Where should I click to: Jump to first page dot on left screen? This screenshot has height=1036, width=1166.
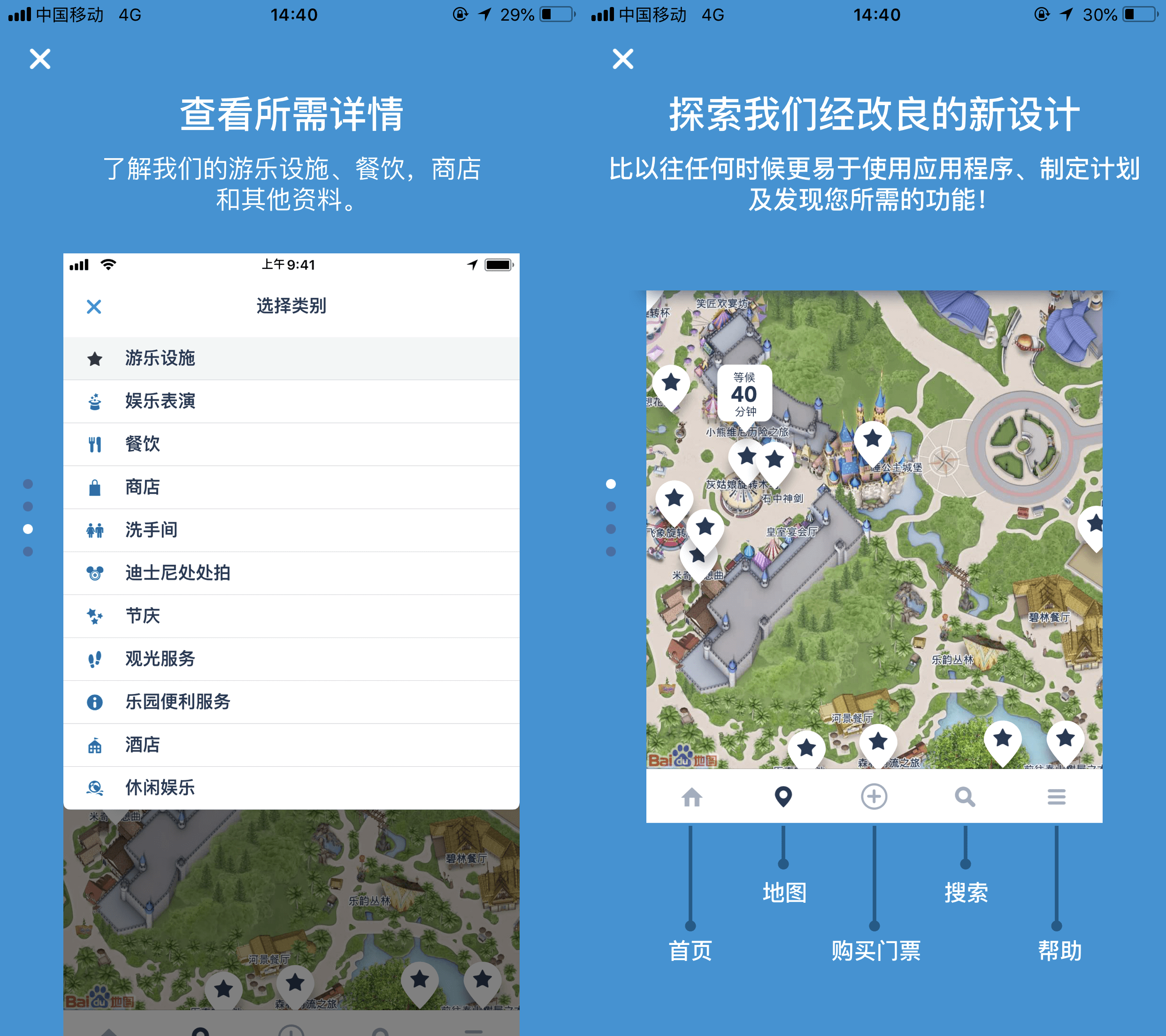(28, 484)
